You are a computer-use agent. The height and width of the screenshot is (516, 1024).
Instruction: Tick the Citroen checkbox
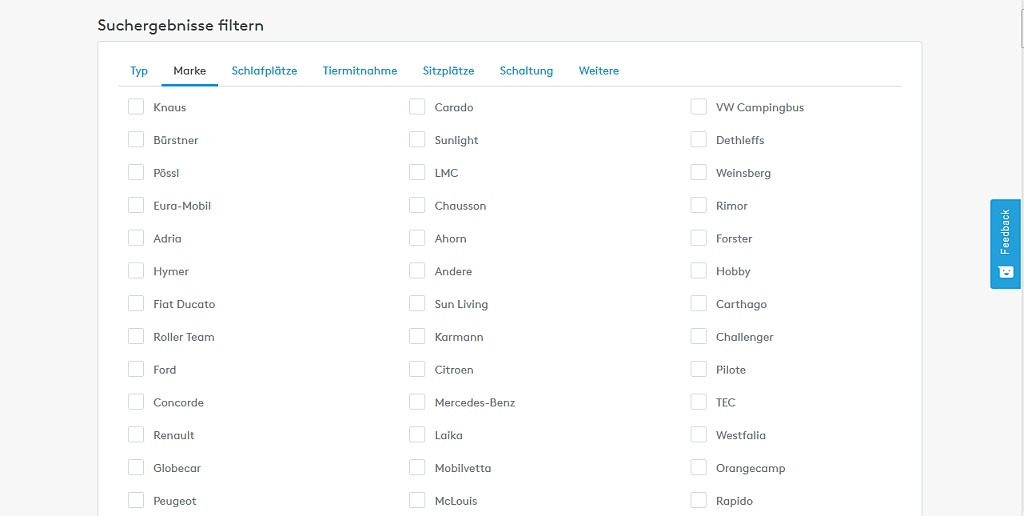point(417,370)
